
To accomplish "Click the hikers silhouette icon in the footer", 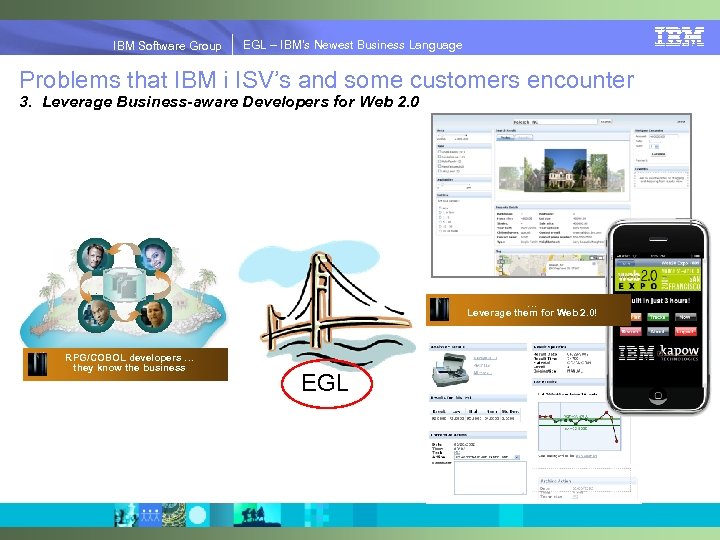I will point(256,515).
